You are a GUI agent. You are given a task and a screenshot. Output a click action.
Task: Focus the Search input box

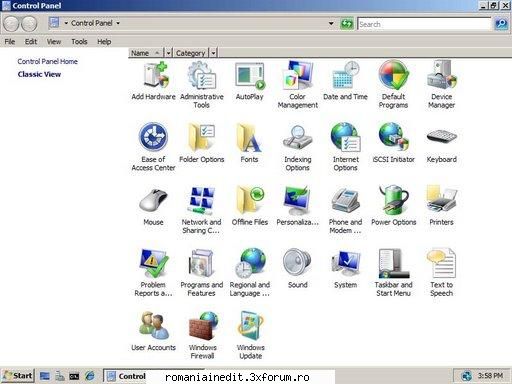424,24
